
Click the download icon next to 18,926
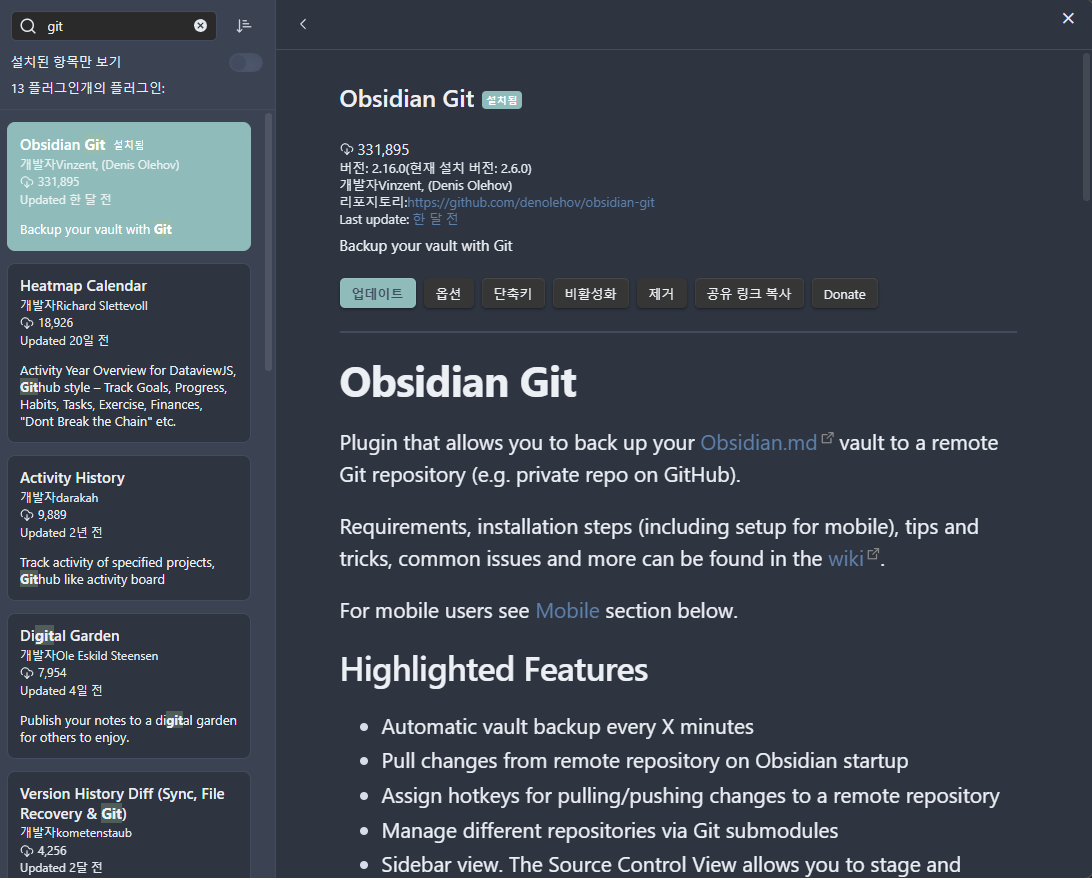27,323
